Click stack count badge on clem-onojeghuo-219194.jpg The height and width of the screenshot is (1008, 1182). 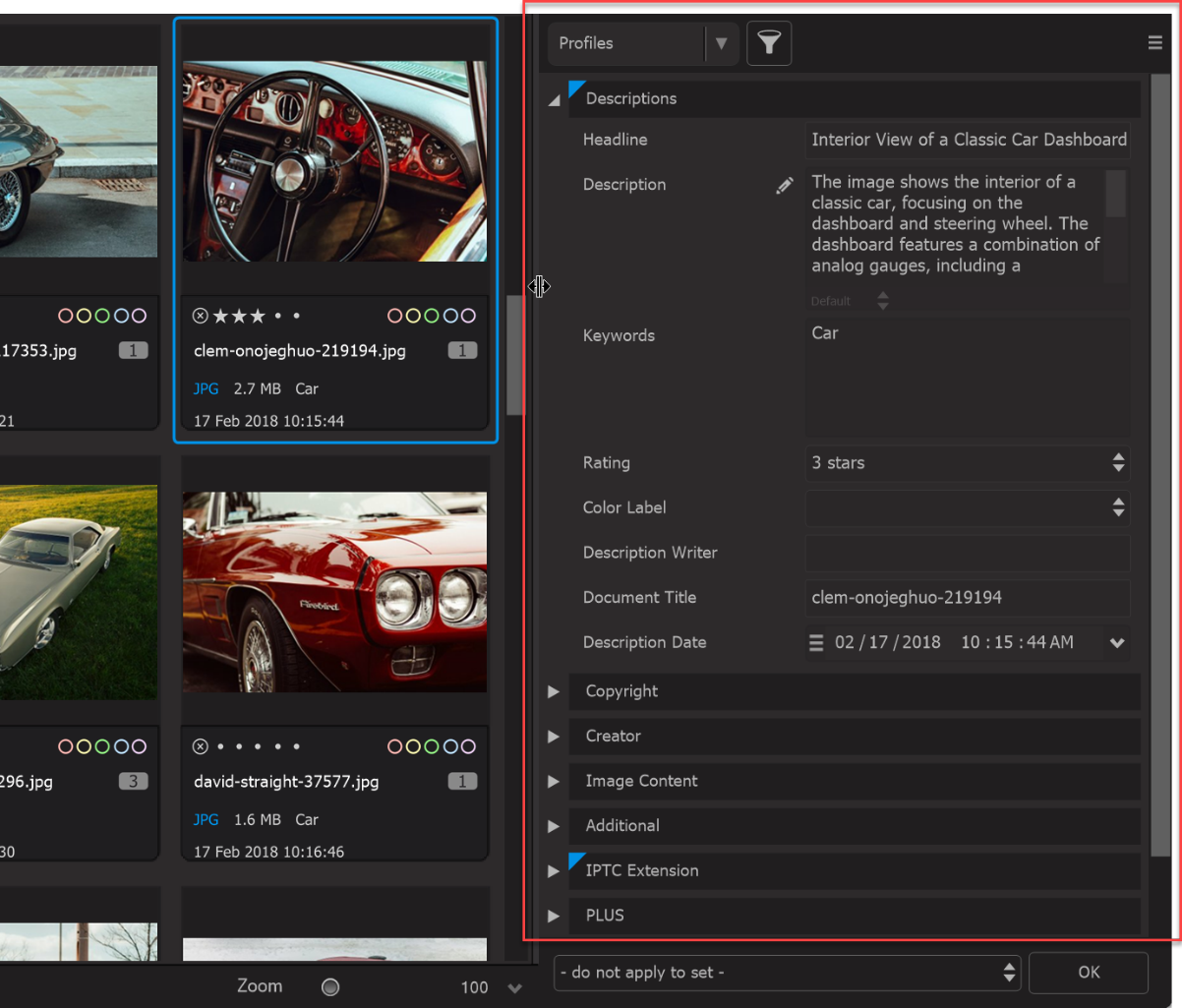coord(462,350)
